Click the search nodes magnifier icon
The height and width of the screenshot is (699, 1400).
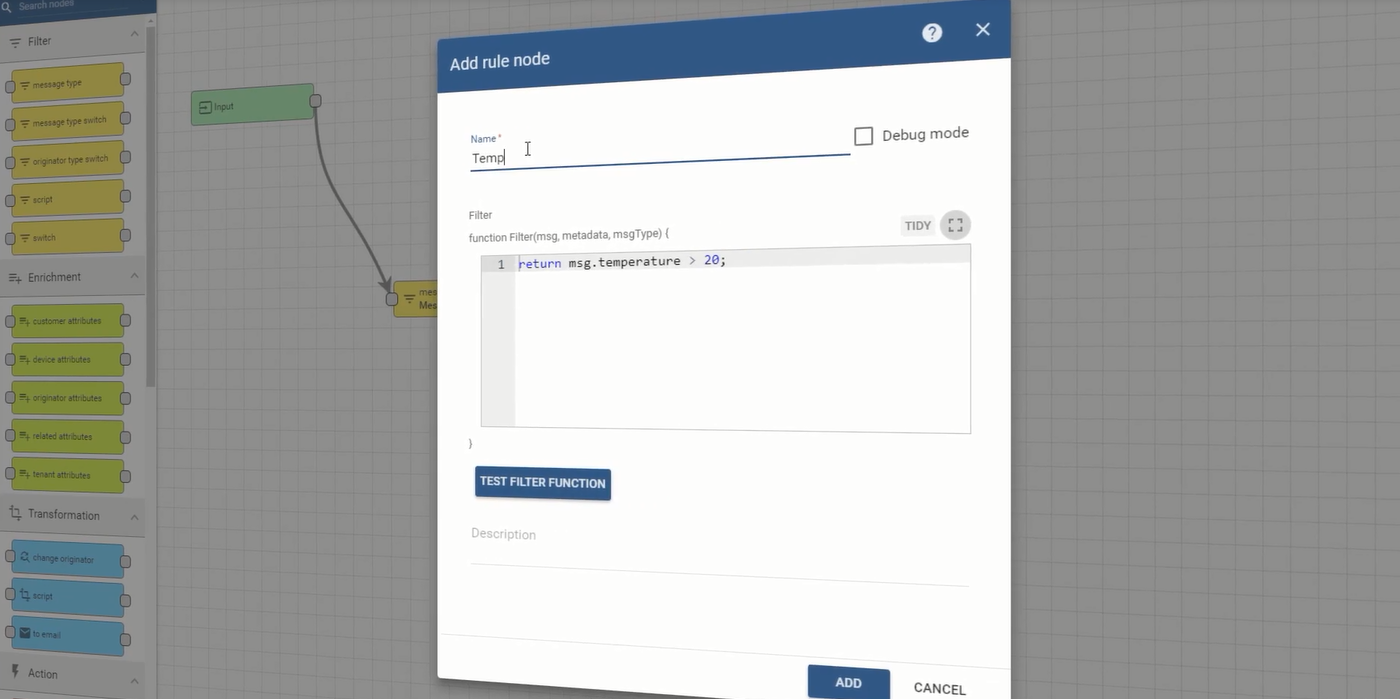(x=5, y=7)
